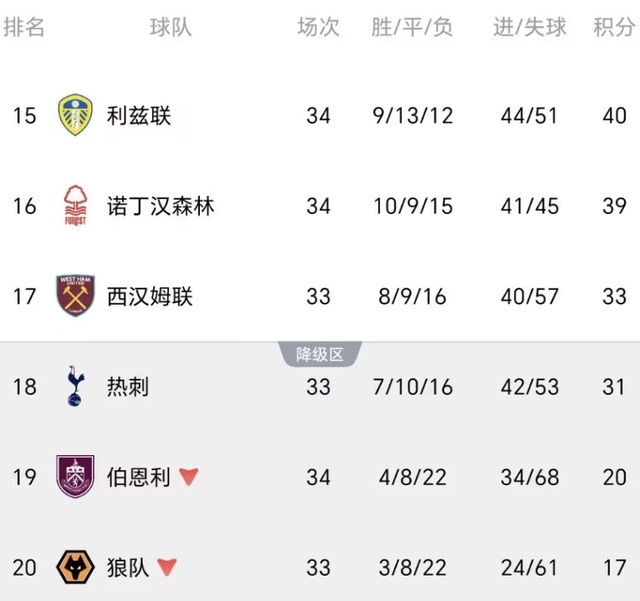The height and width of the screenshot is (601, 640).
Task: Click the West Ham United crest
Action: coord(75,296)
